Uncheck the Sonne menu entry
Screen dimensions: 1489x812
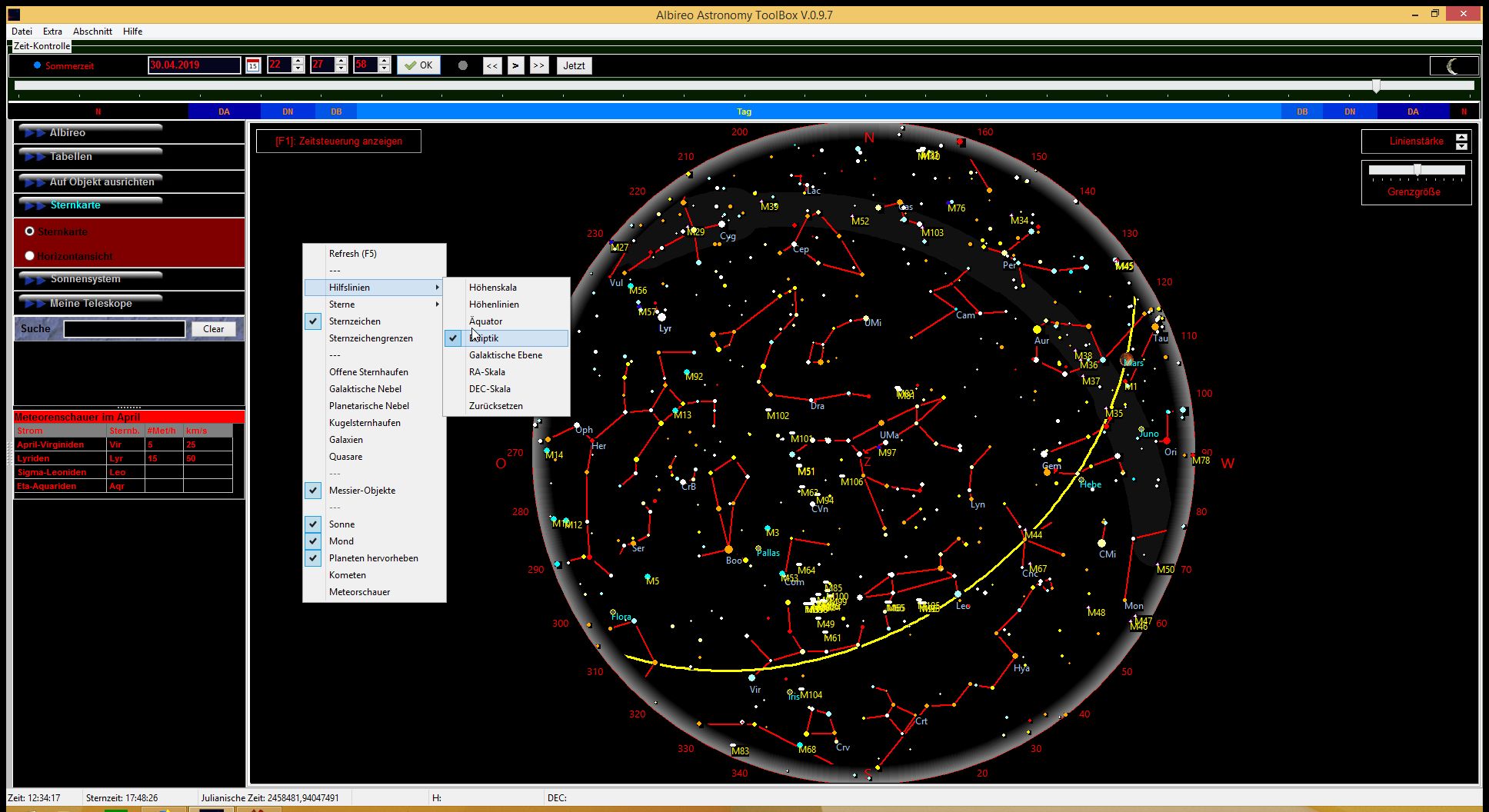point(375,524)
